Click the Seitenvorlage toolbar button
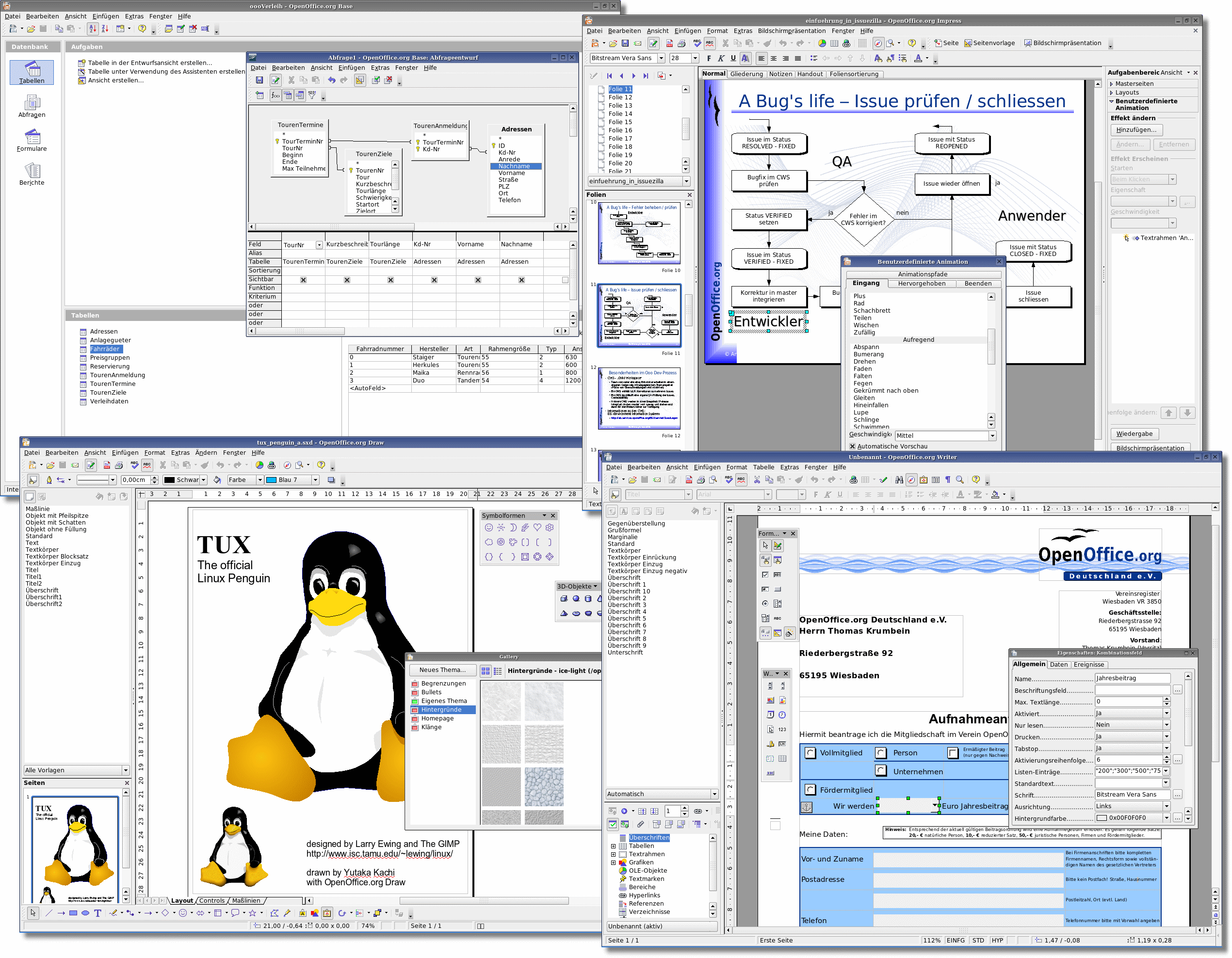This screenshot has width=1232, height=958. tap(989, 44)
